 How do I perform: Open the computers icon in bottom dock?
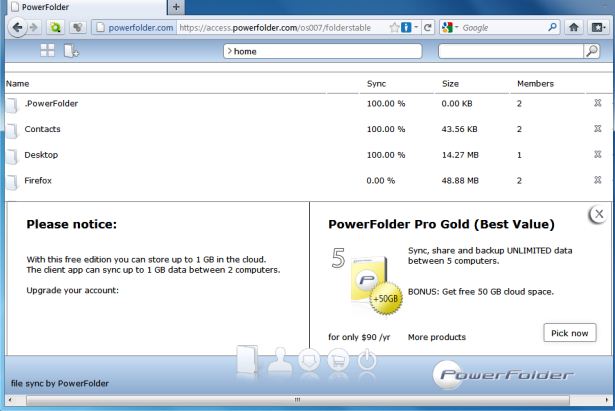[x=309, y=360]
